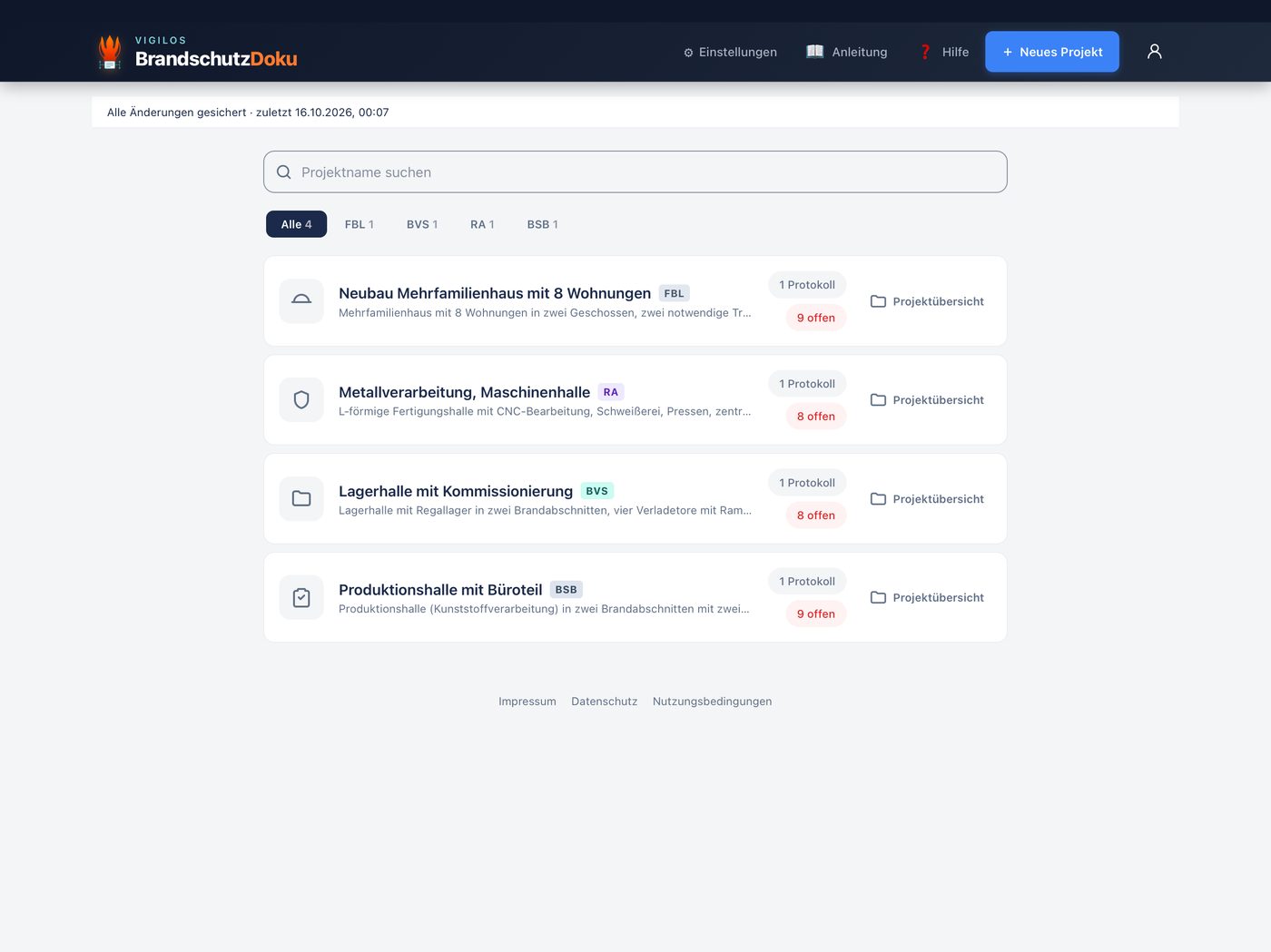Create a new project with Neues Projekt
Viewport: 1271px width, 952px height.
pos(1052,52)
